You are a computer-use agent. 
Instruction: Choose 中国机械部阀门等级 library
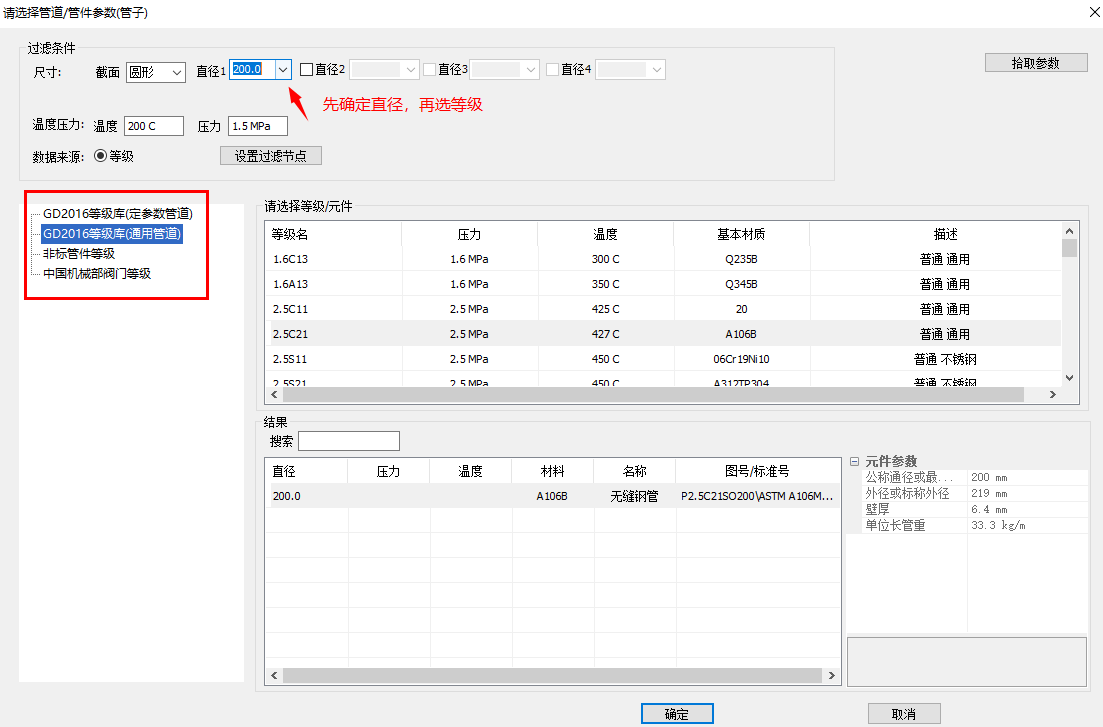coord(97,274)
